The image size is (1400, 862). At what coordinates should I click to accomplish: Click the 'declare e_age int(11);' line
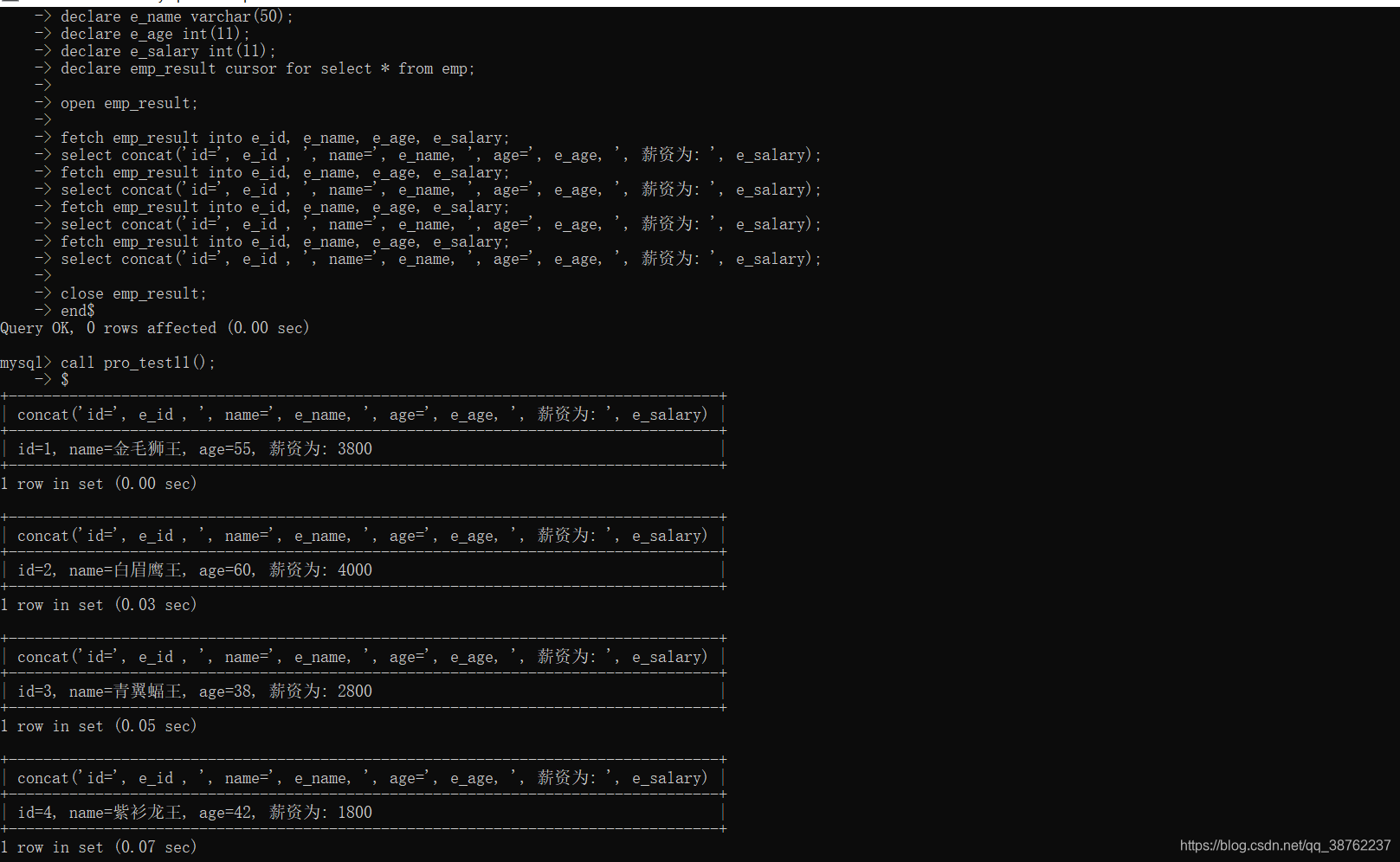pos(155,34)
